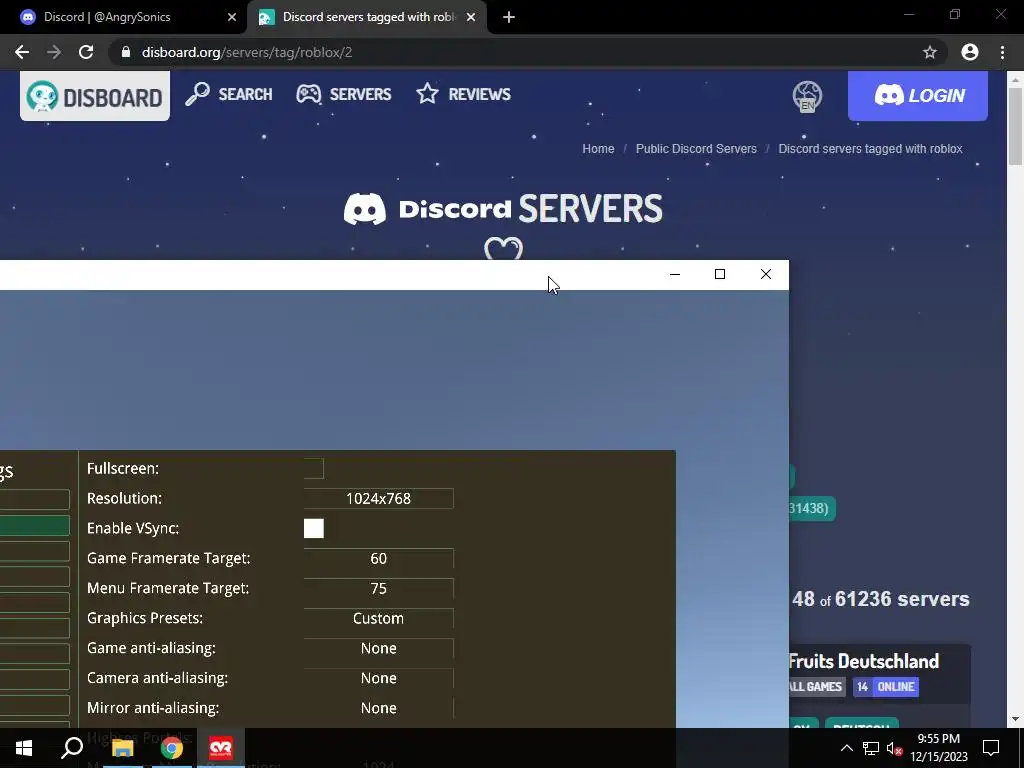The height and width of the screenshot is (768, 1024).
Task: Close the Discord @AngrySonics tab
Action: 232,18
